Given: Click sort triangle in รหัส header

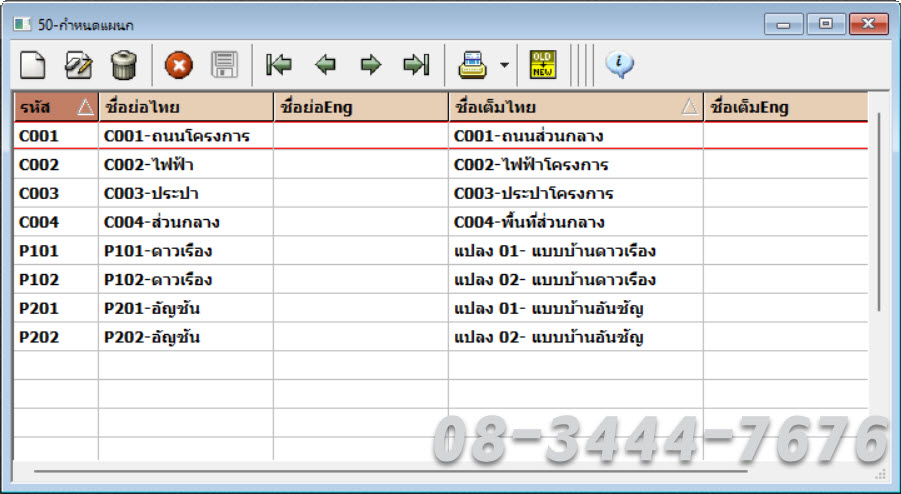Looking at the screenshot, I should 85,107.
